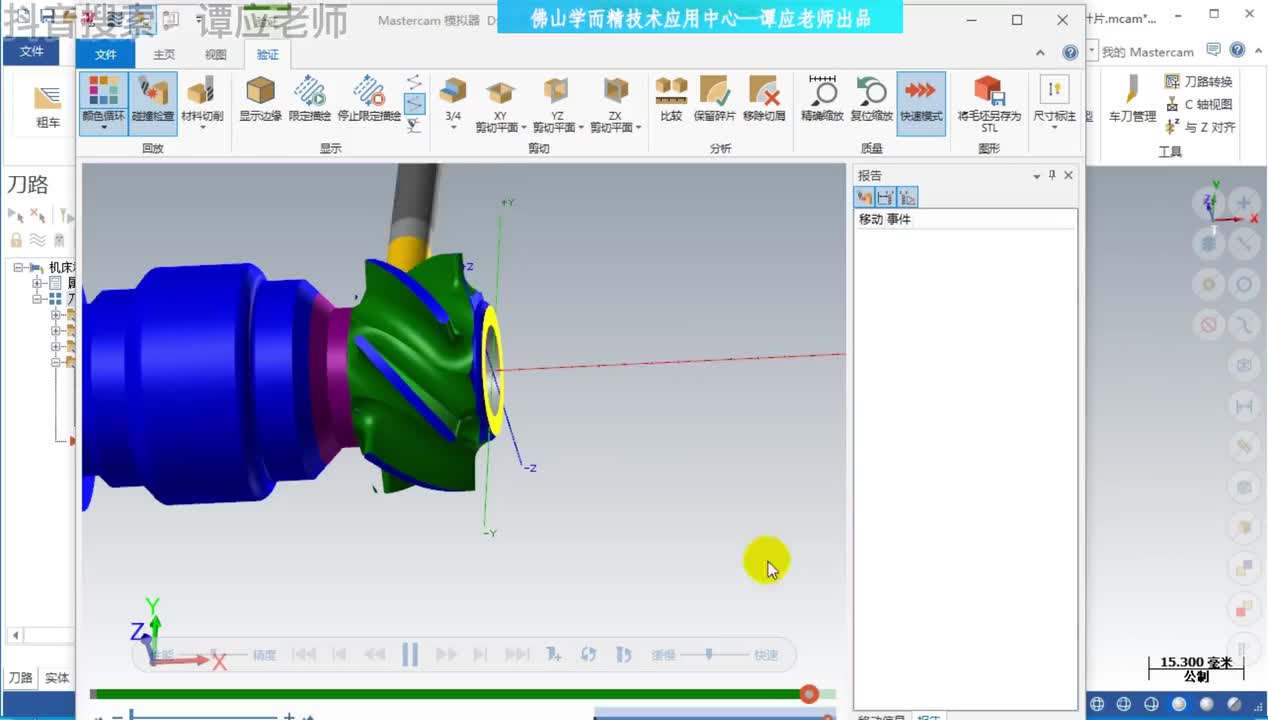Image resolution: width=1268 pixels, height=720 pixels.
Task: Collapse the simulator ribbon with the chevron
Action: 1041,53
